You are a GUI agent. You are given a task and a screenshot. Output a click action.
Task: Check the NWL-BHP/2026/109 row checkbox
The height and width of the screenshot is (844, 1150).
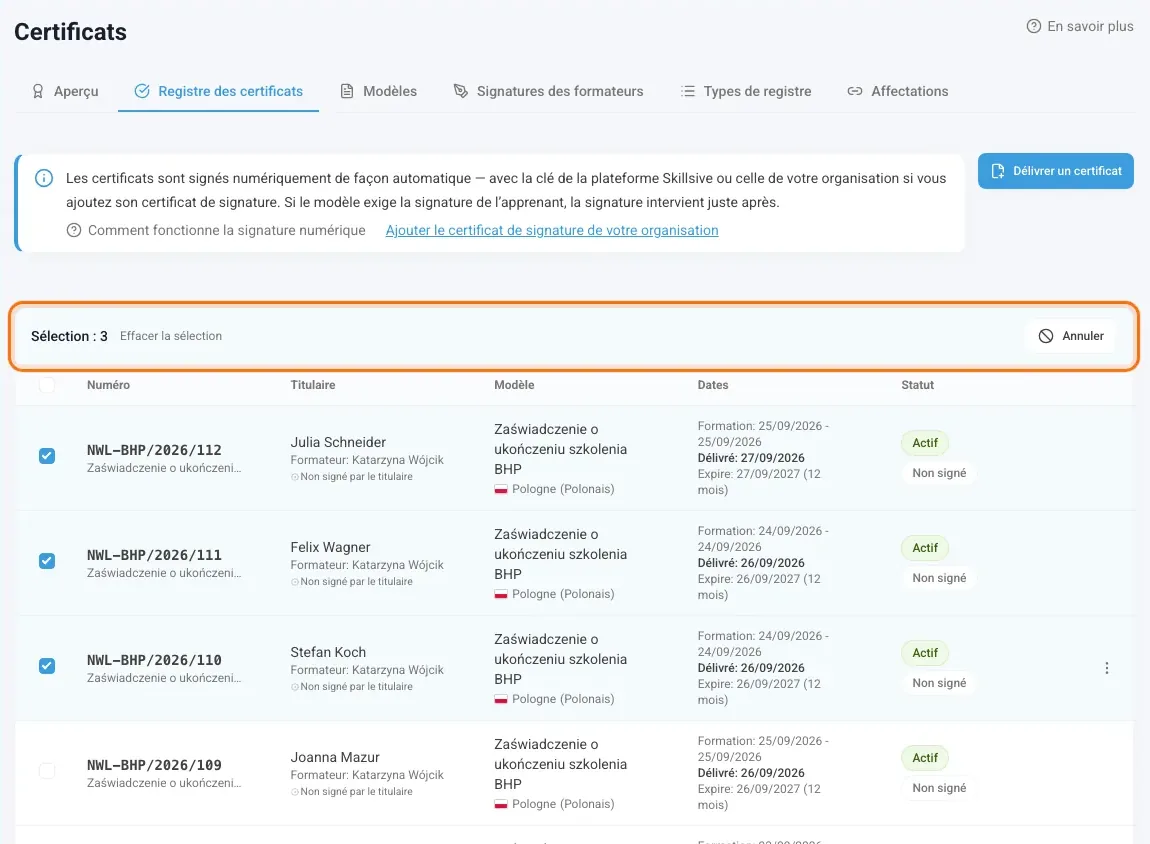47,771
